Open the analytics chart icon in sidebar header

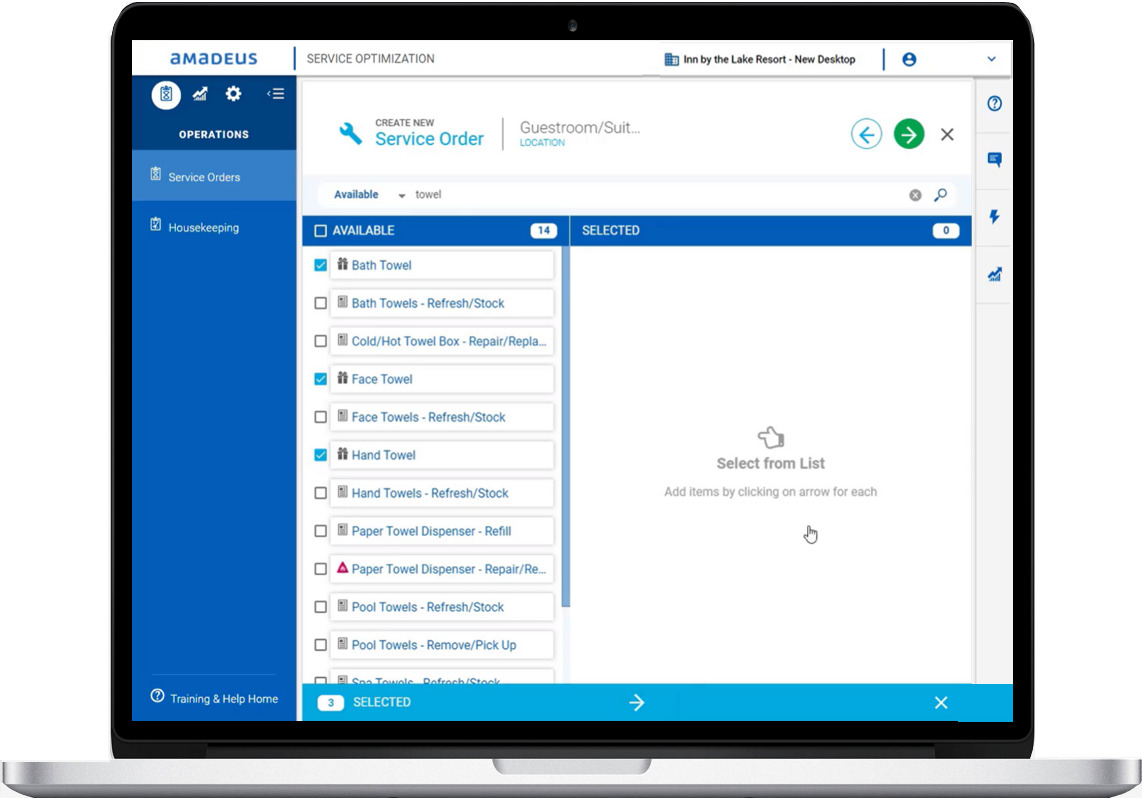tap(200, 94)
